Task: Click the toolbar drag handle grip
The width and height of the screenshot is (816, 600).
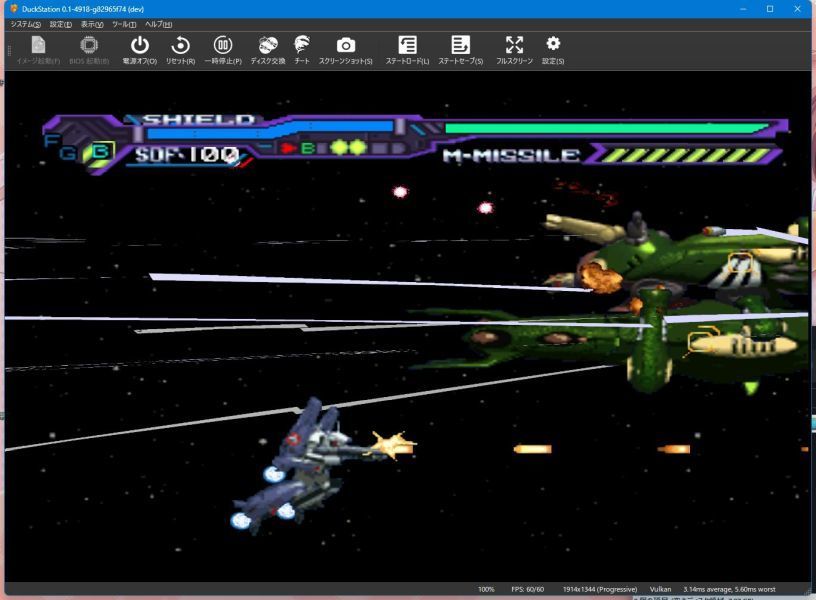Action: tap(9, 50)
